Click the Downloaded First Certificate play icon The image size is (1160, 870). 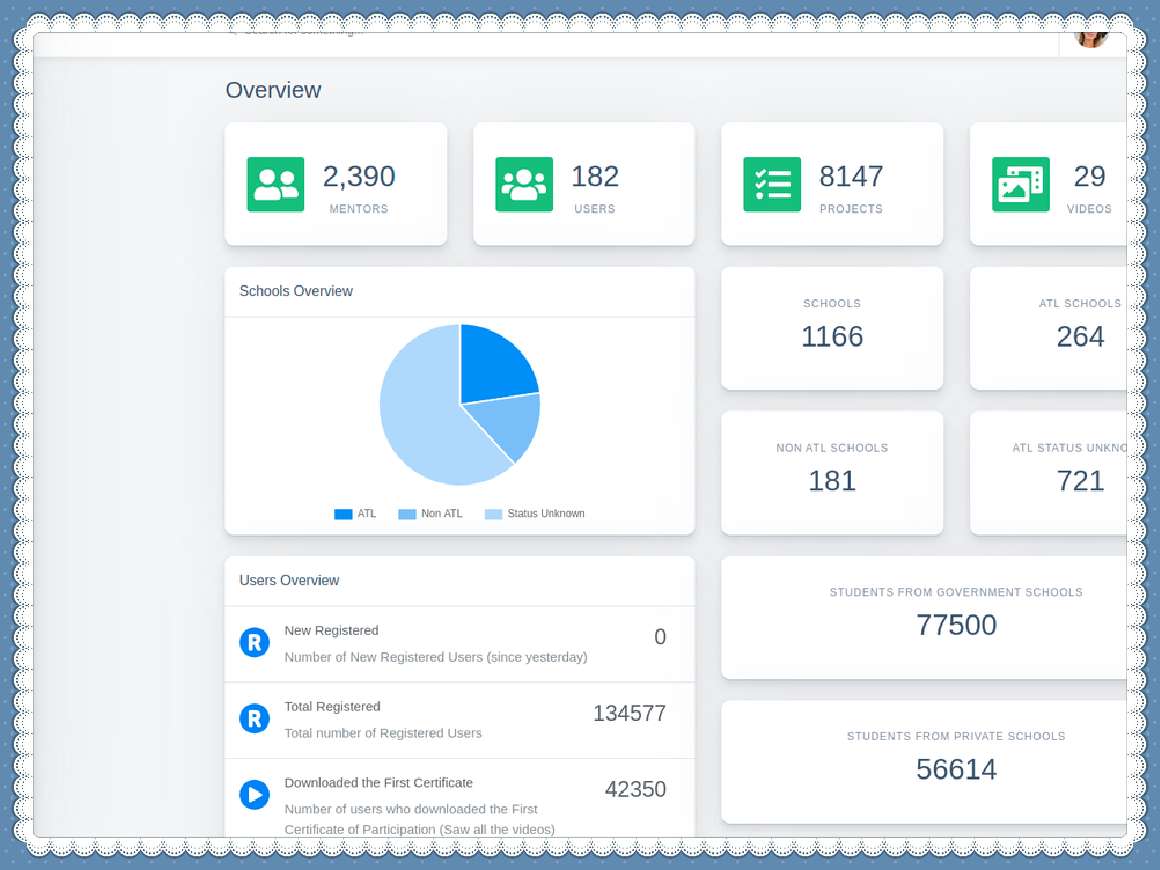254,795
